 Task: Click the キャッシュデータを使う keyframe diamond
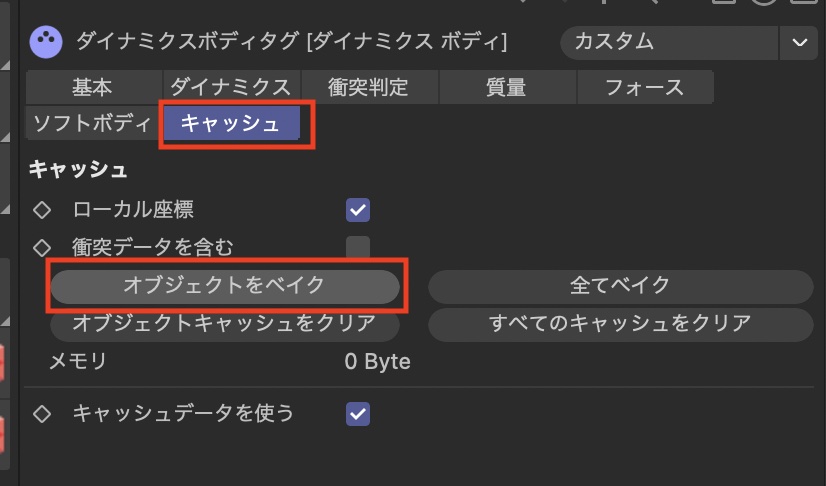(42, 413)
